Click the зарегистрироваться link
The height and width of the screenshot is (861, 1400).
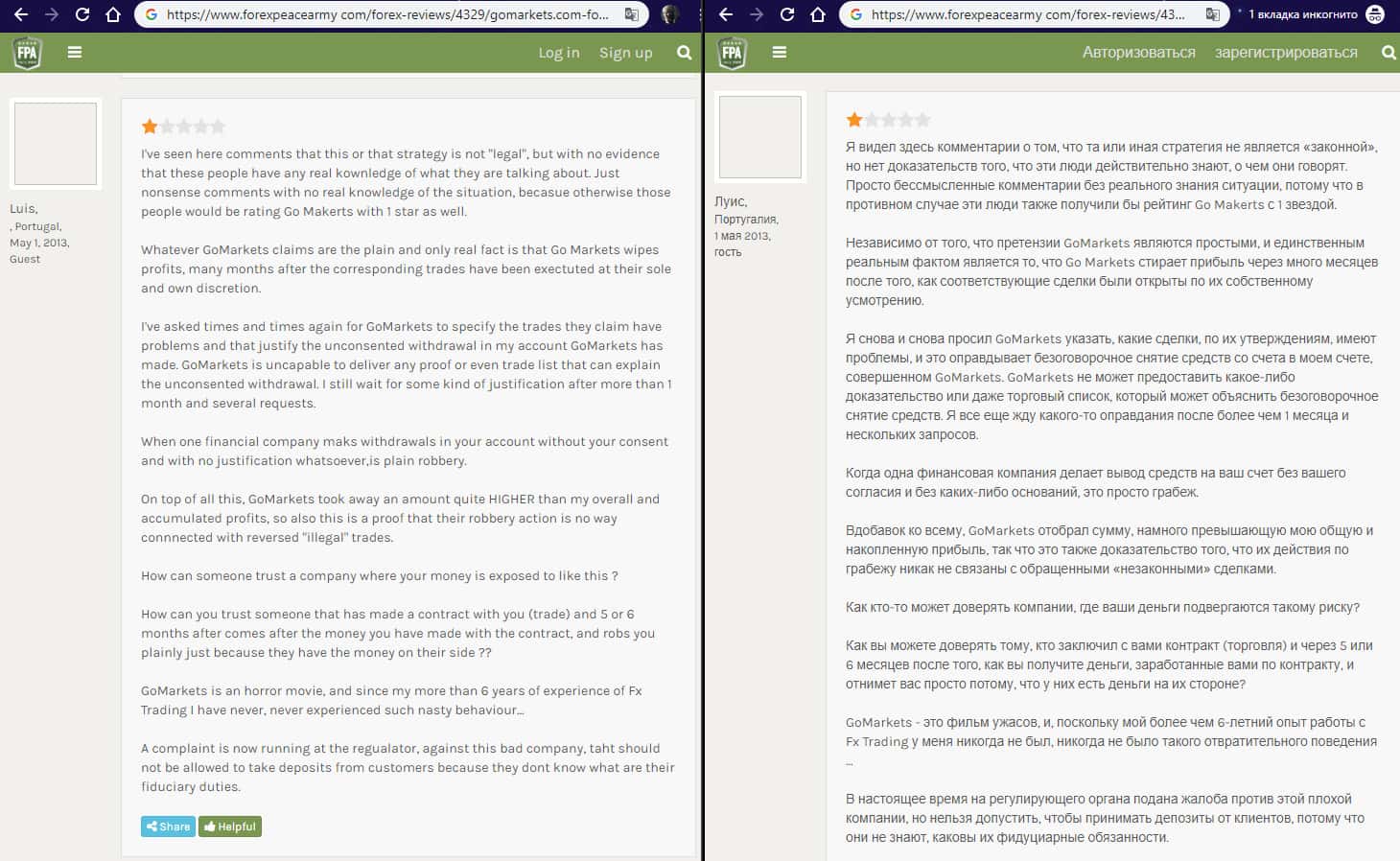point(1286,53)
